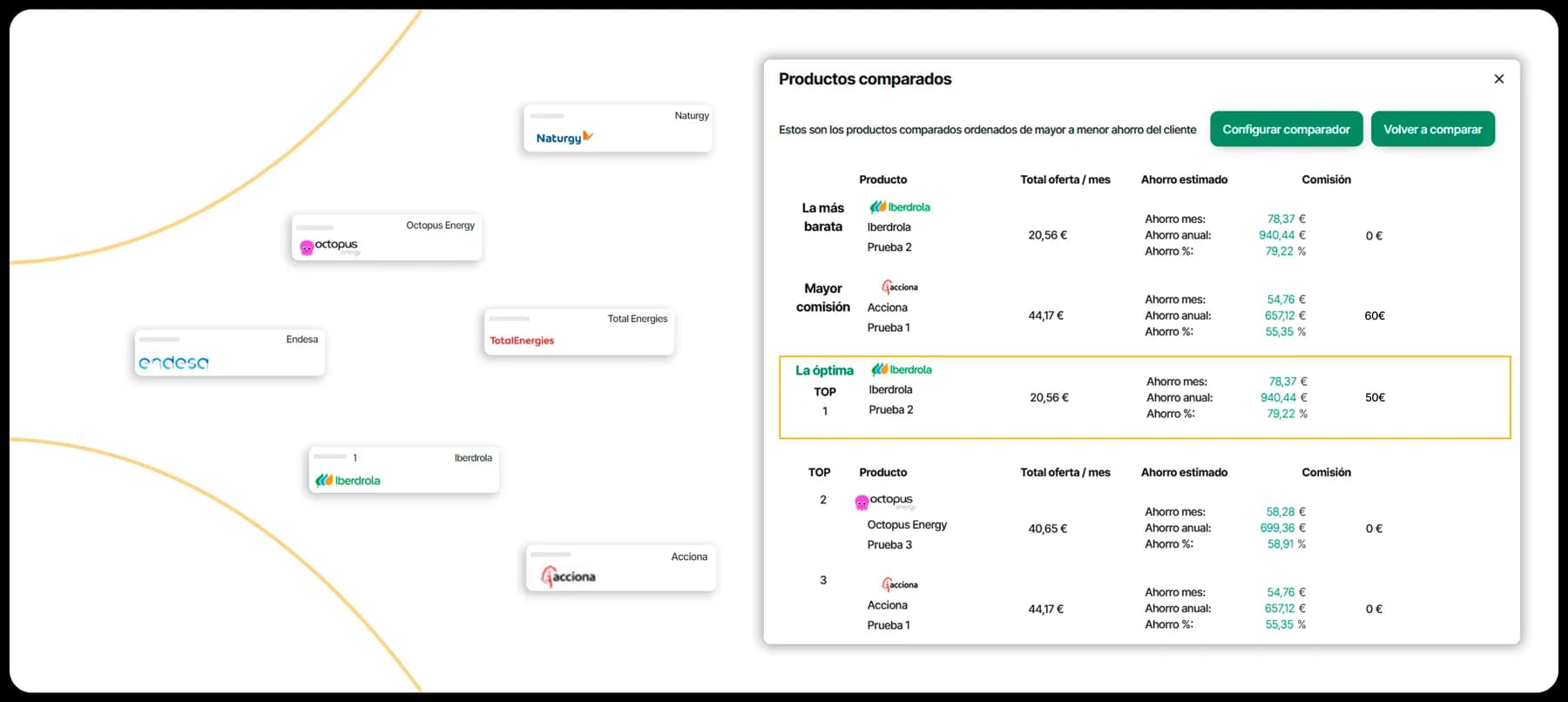Click the 'Productos comparados' title
1568x702 pixels.
(865, 79)
